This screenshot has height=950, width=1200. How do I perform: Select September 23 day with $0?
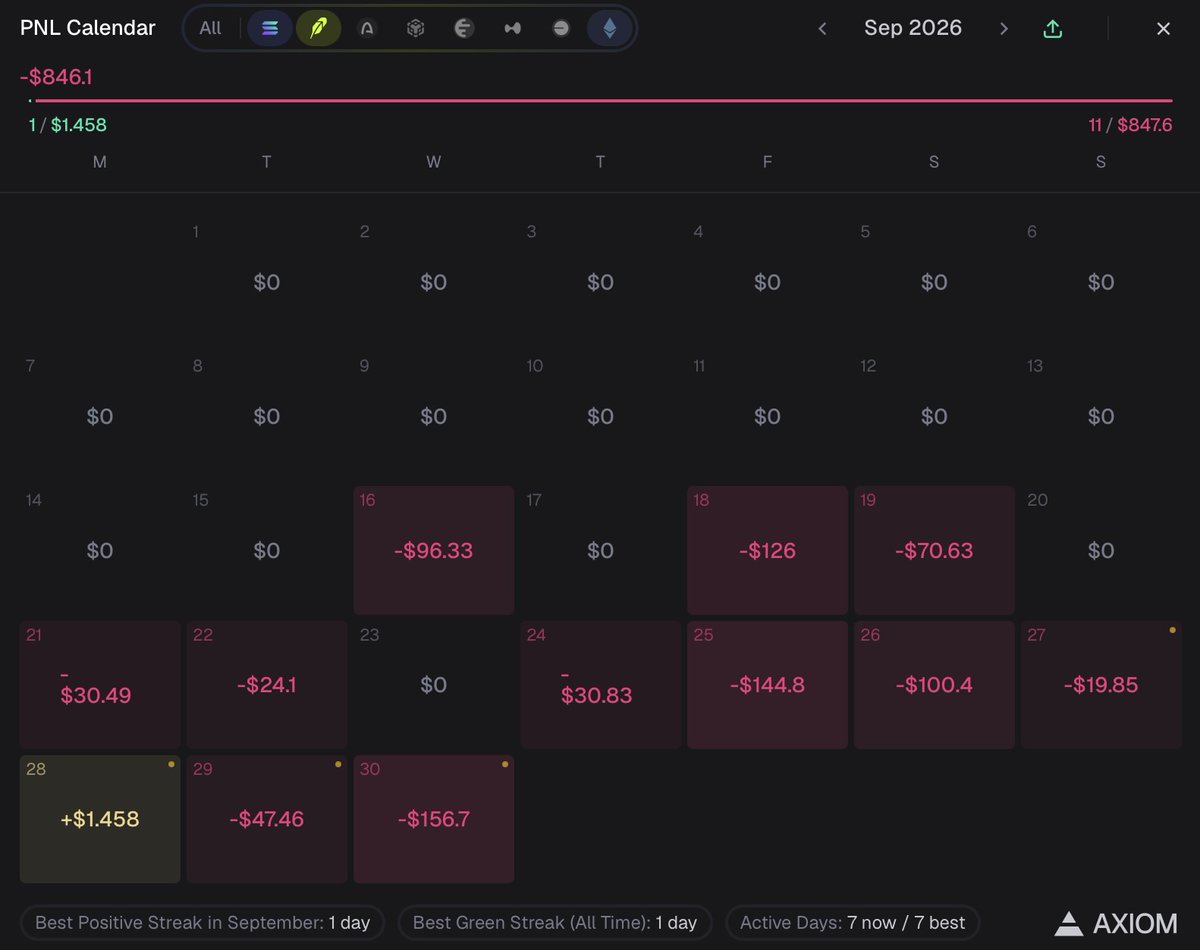pyautogui.click(x=434, y=684)
